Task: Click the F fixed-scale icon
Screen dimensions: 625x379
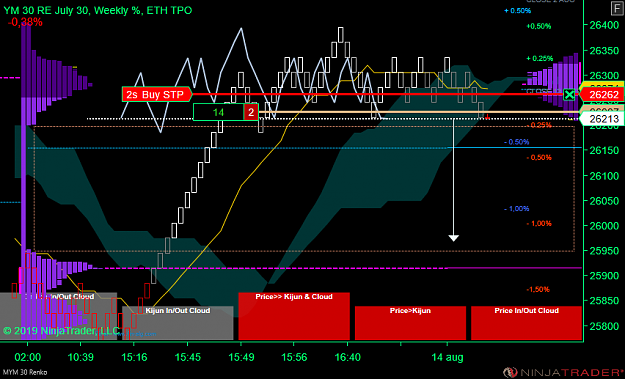Action: pos(617,8)
